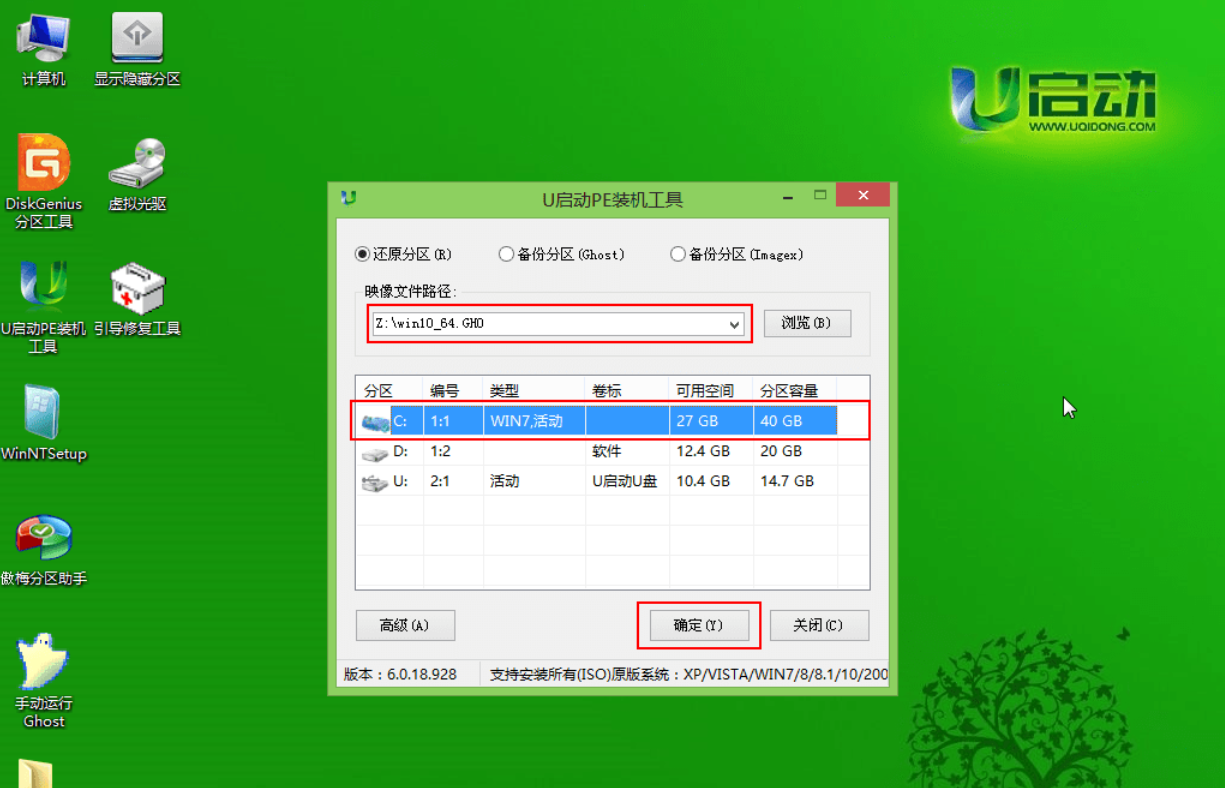
Task: Select the 还原分区(R) radio button
Action: pyautogui.click(x=363, y=255)
